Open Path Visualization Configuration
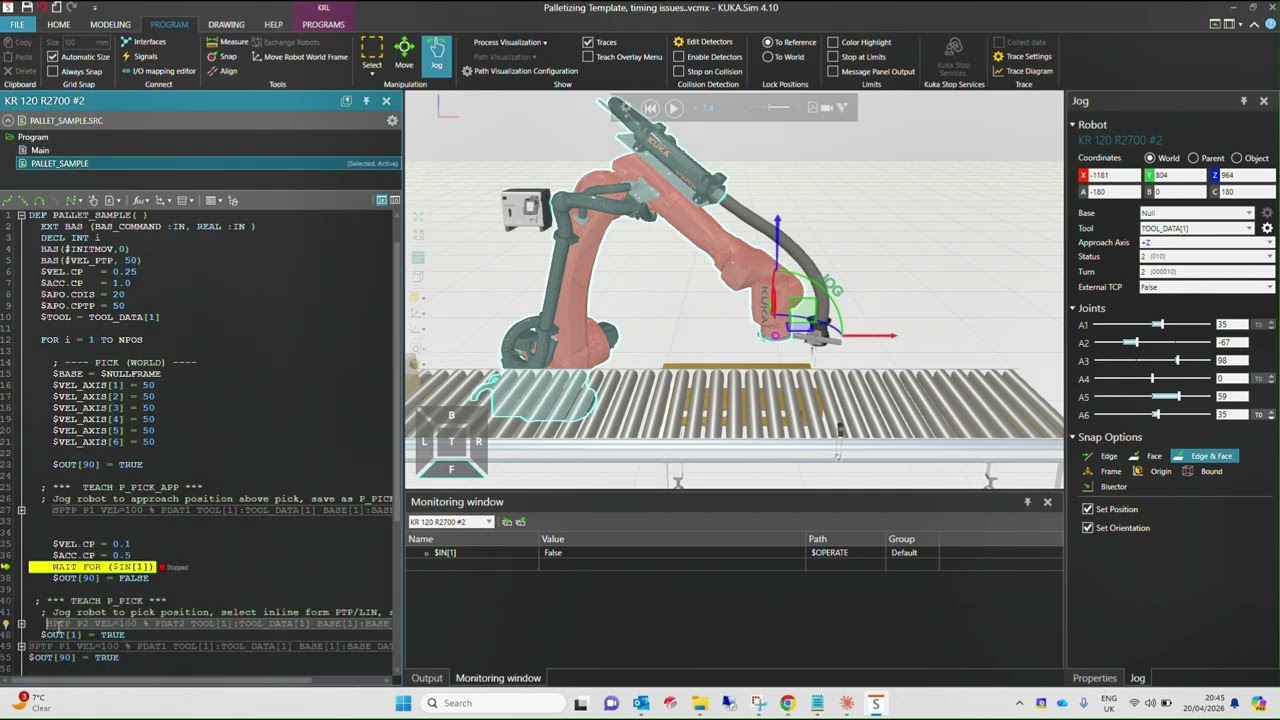 [520, 71]
